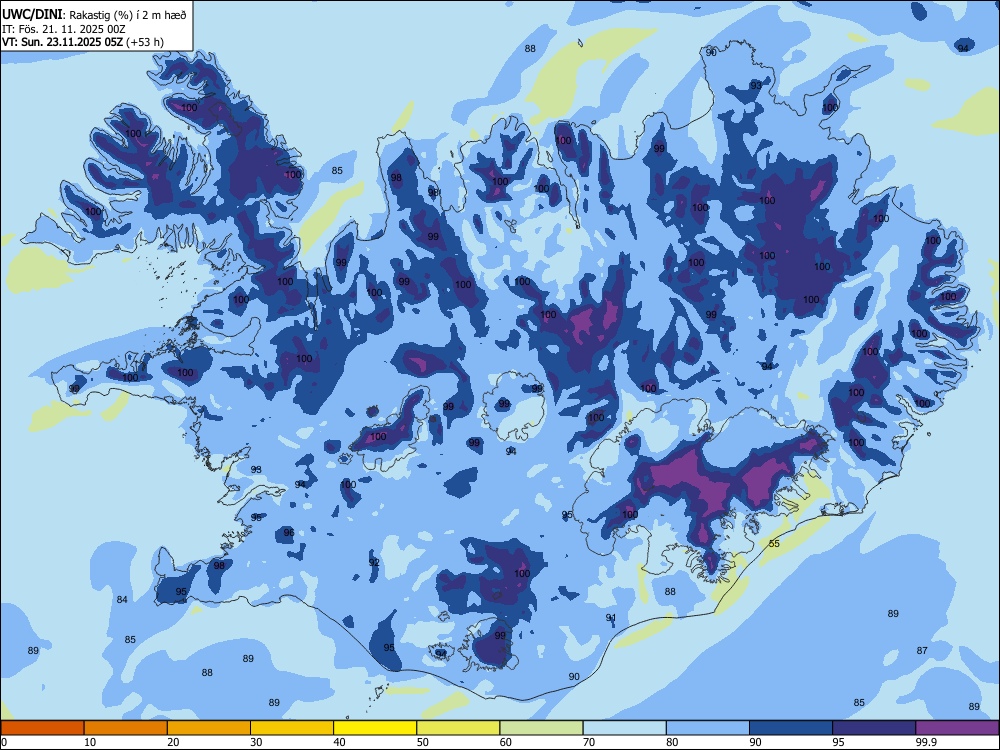This screenshot has width=1000, height=750.
Task: Click the "IT: Fös. 21. 11. 2025 00Z" line
Action: [64, 29]
